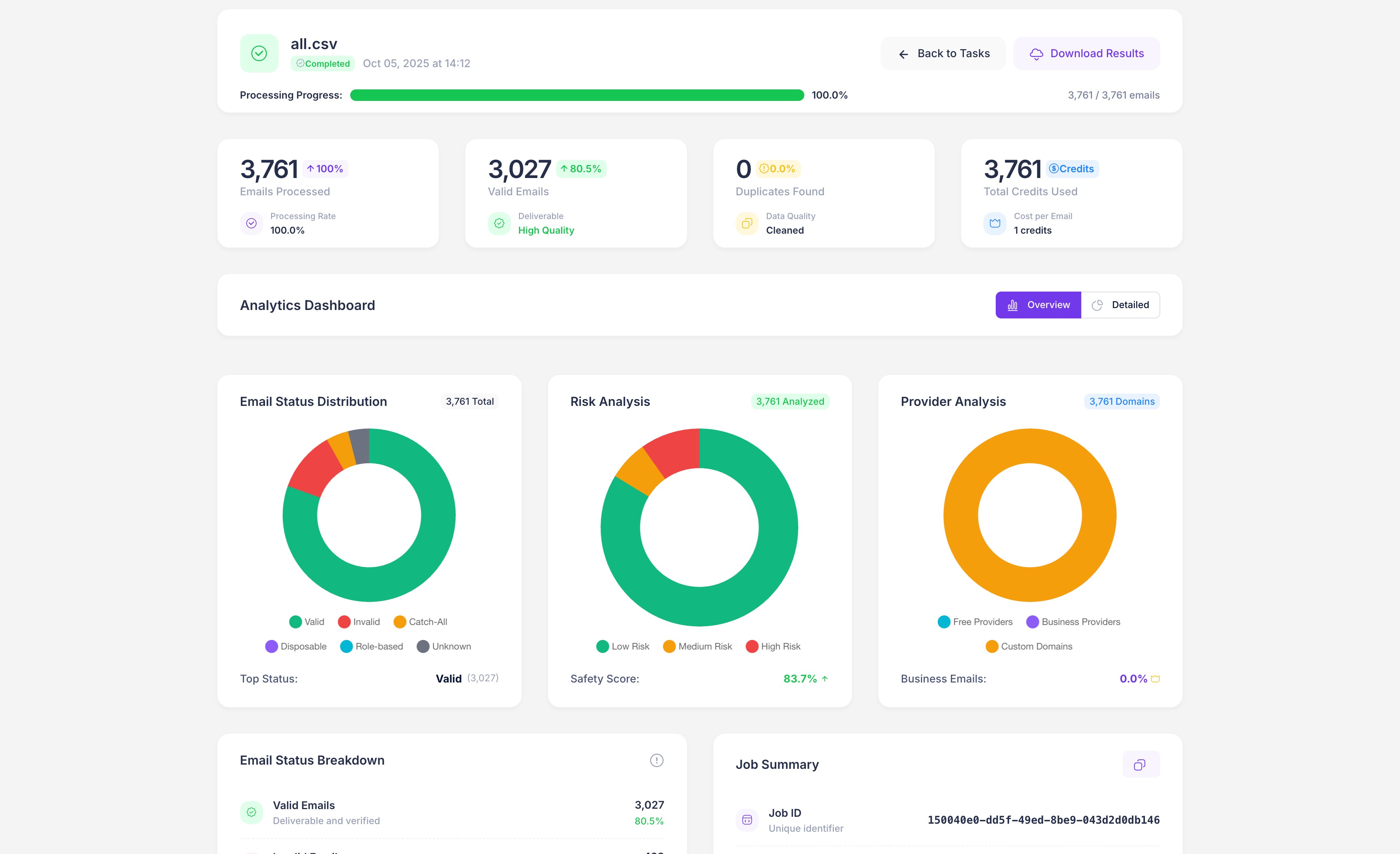This screenshot has height=854, width=1400.
Task: Click the Processing Rate purple check icon
Action: (x=251, y=223)
